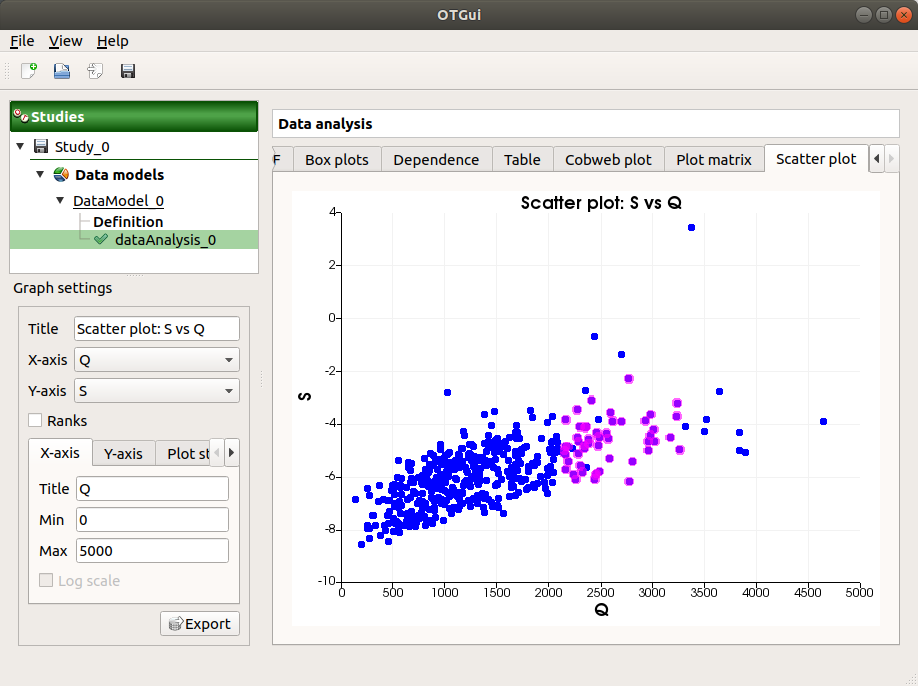
Task: Collapse the DataModel_0 tree branch
Action: [x=60, y=200]
